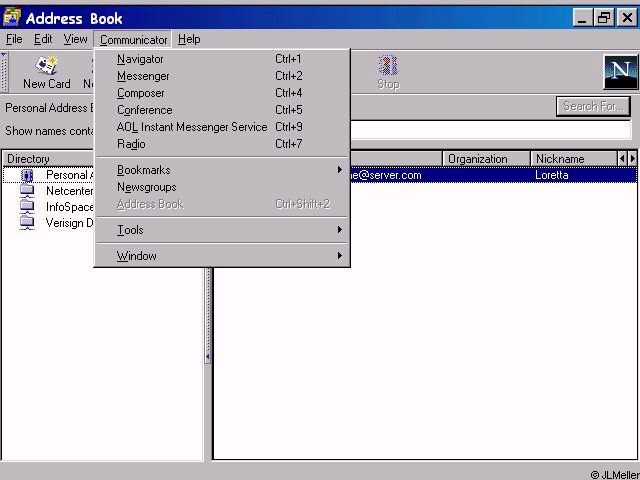Choose AOL Instant Messenger Service
This screenshot has height=480, width=640.
222,127
